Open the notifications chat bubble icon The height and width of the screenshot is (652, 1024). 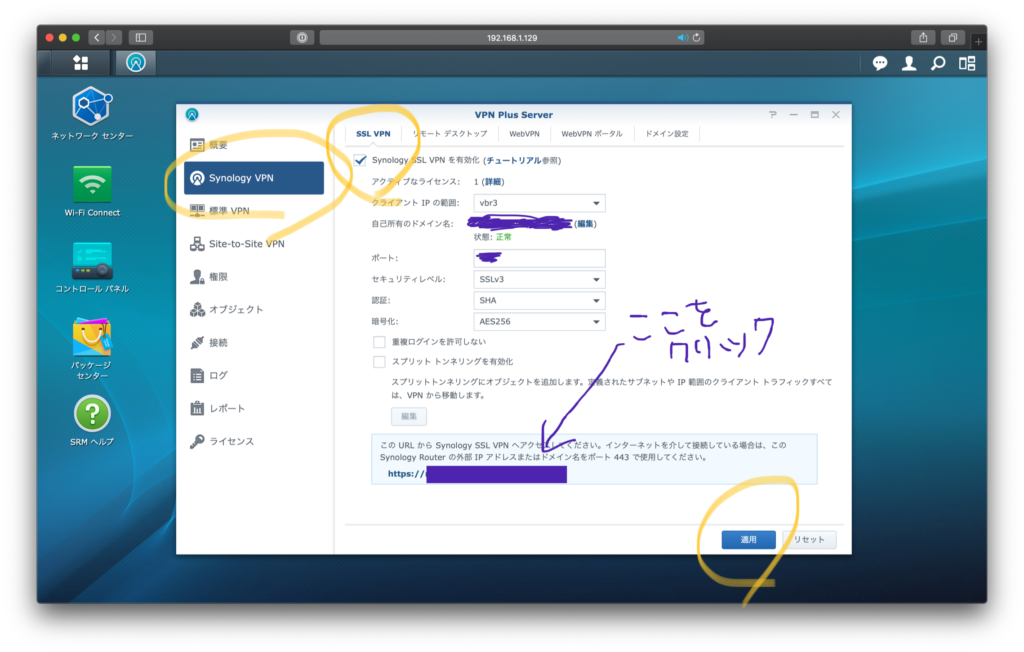pyautogui.click(x=880, y=63)
